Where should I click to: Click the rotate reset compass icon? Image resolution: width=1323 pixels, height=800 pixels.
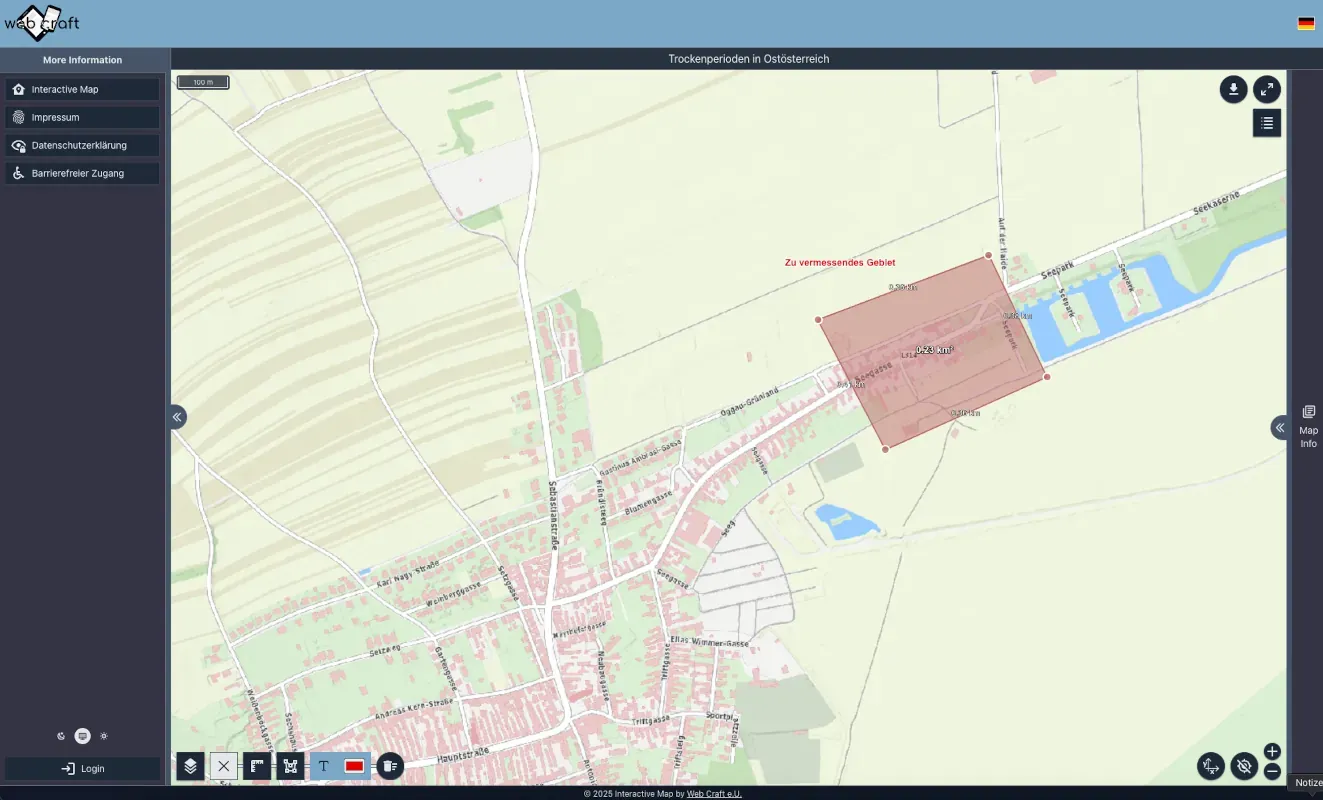click(1211, 766)
